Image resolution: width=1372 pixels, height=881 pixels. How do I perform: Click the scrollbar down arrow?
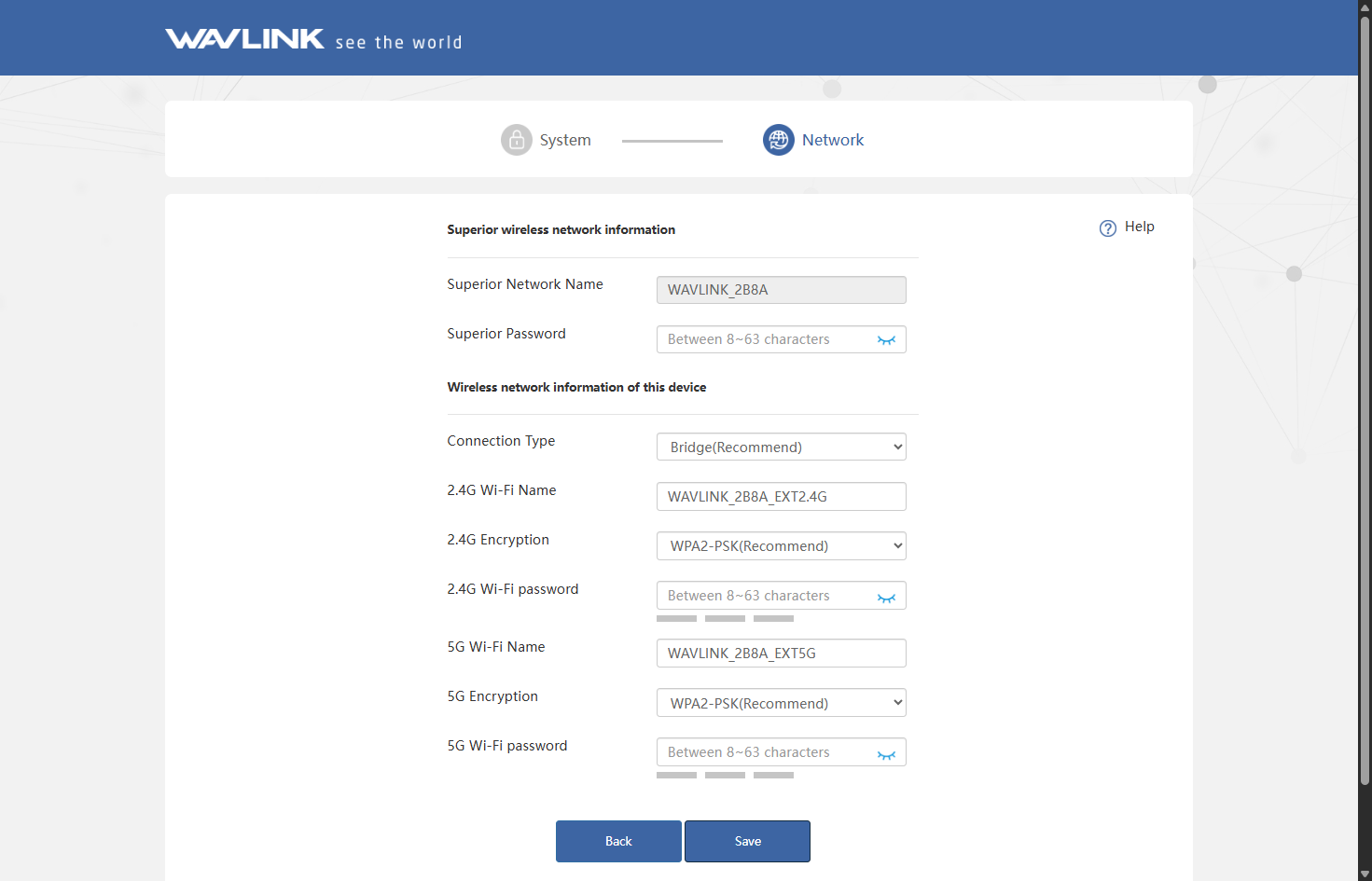pyautogui.click(x=1365, y=874)
